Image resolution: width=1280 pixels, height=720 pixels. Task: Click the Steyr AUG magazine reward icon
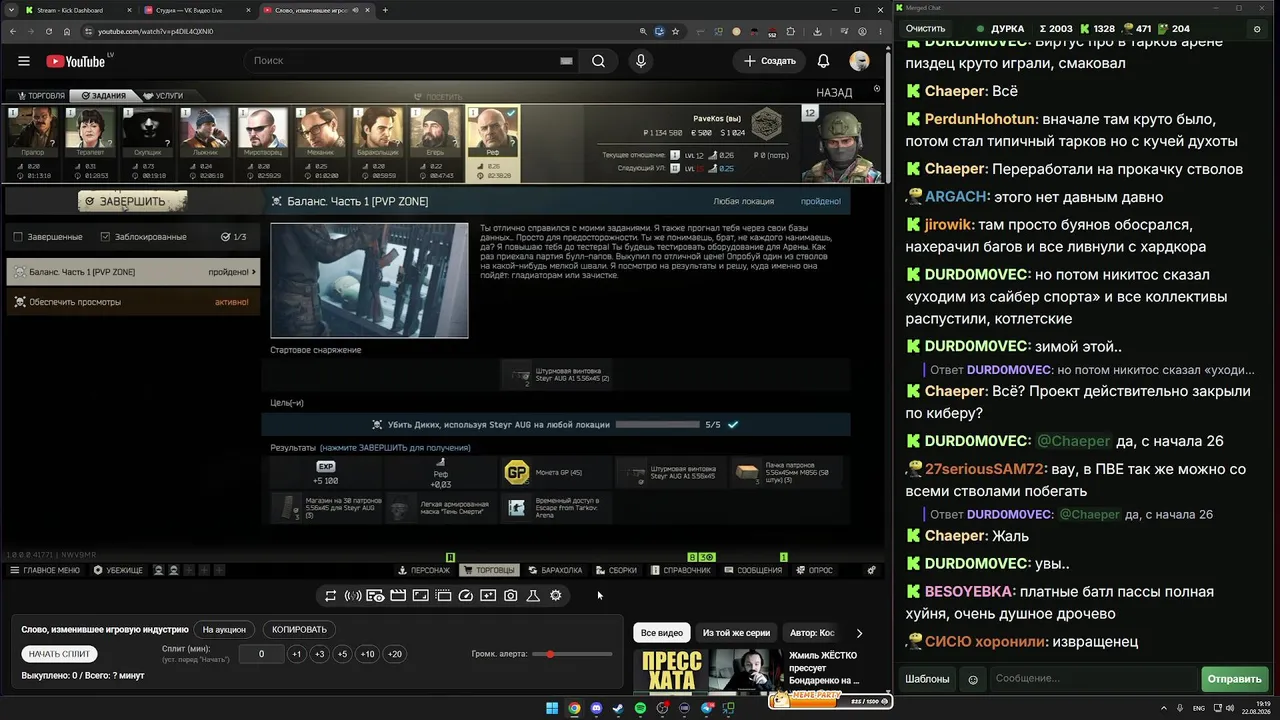pyautogui.click(x=289, y=507)
